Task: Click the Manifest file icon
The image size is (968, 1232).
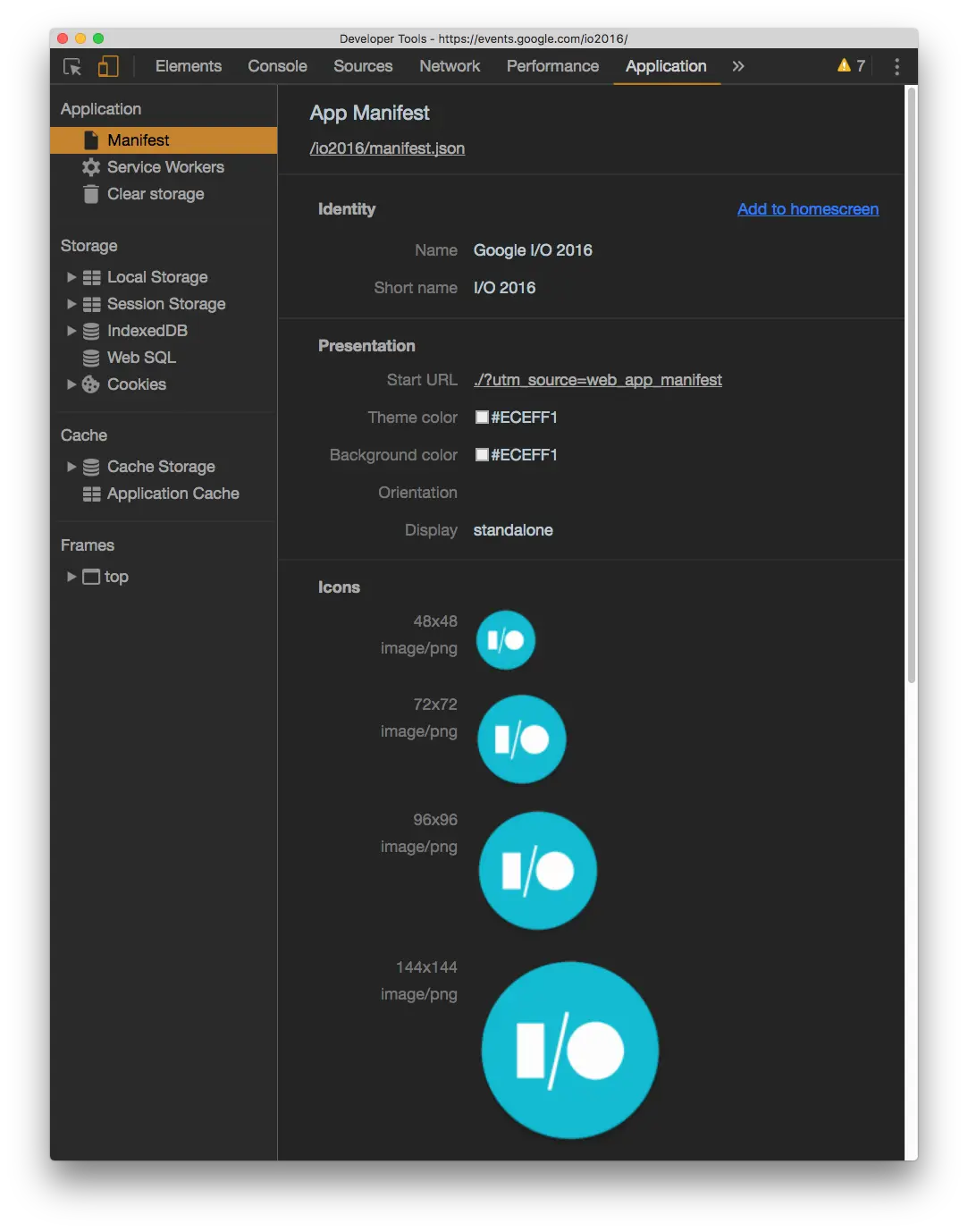Action: coord(91,140)
